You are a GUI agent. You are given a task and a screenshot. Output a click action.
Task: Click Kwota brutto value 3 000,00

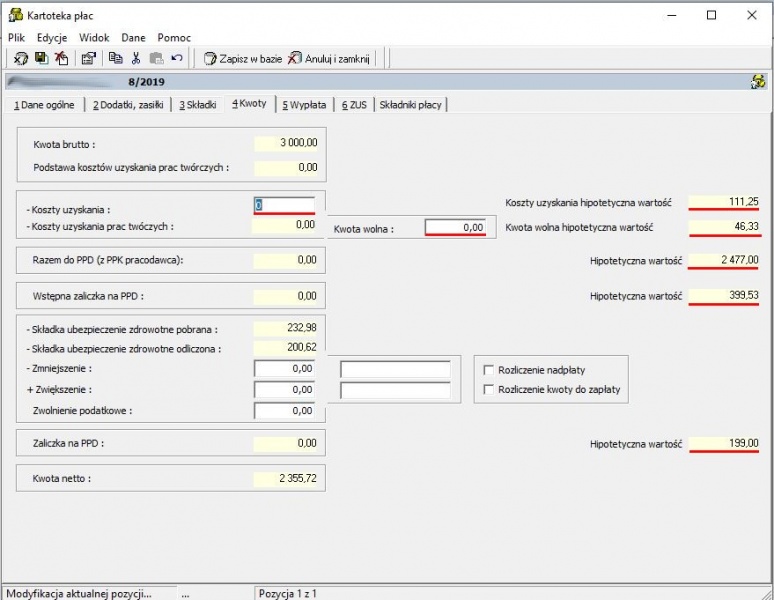click(286, 143)
